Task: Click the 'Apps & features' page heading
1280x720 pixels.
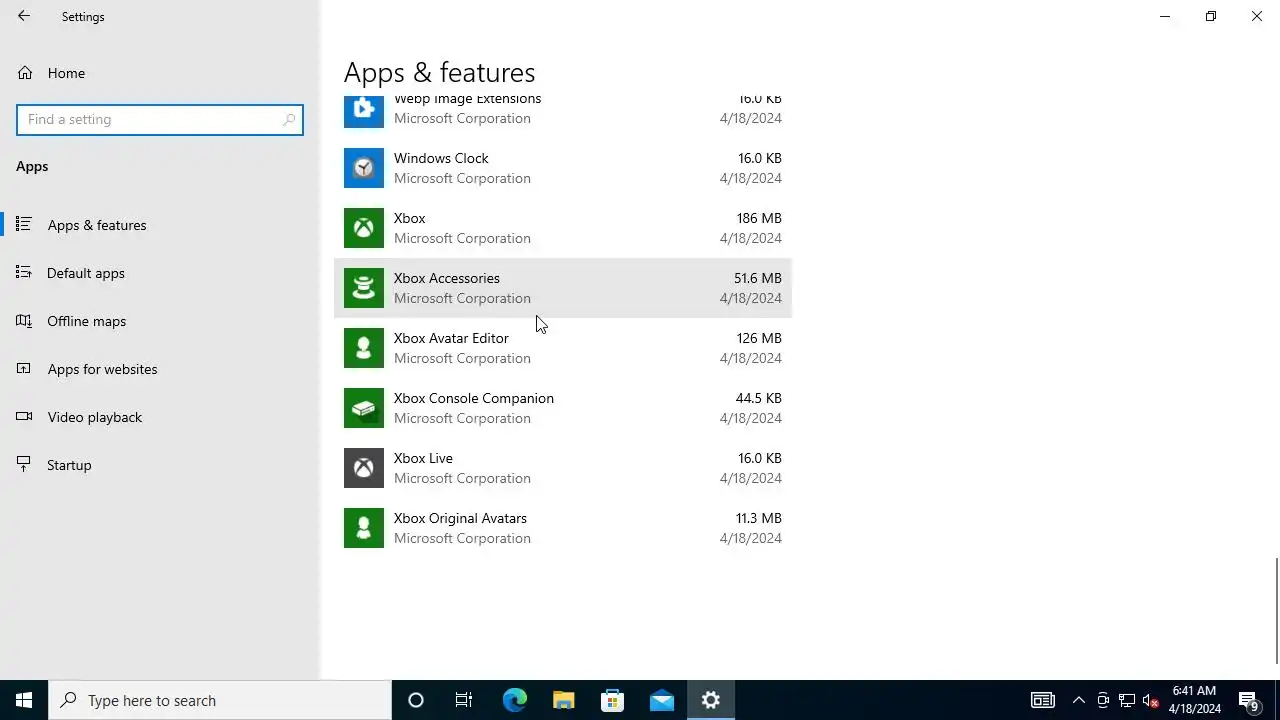Action: (x=440, y=72)
